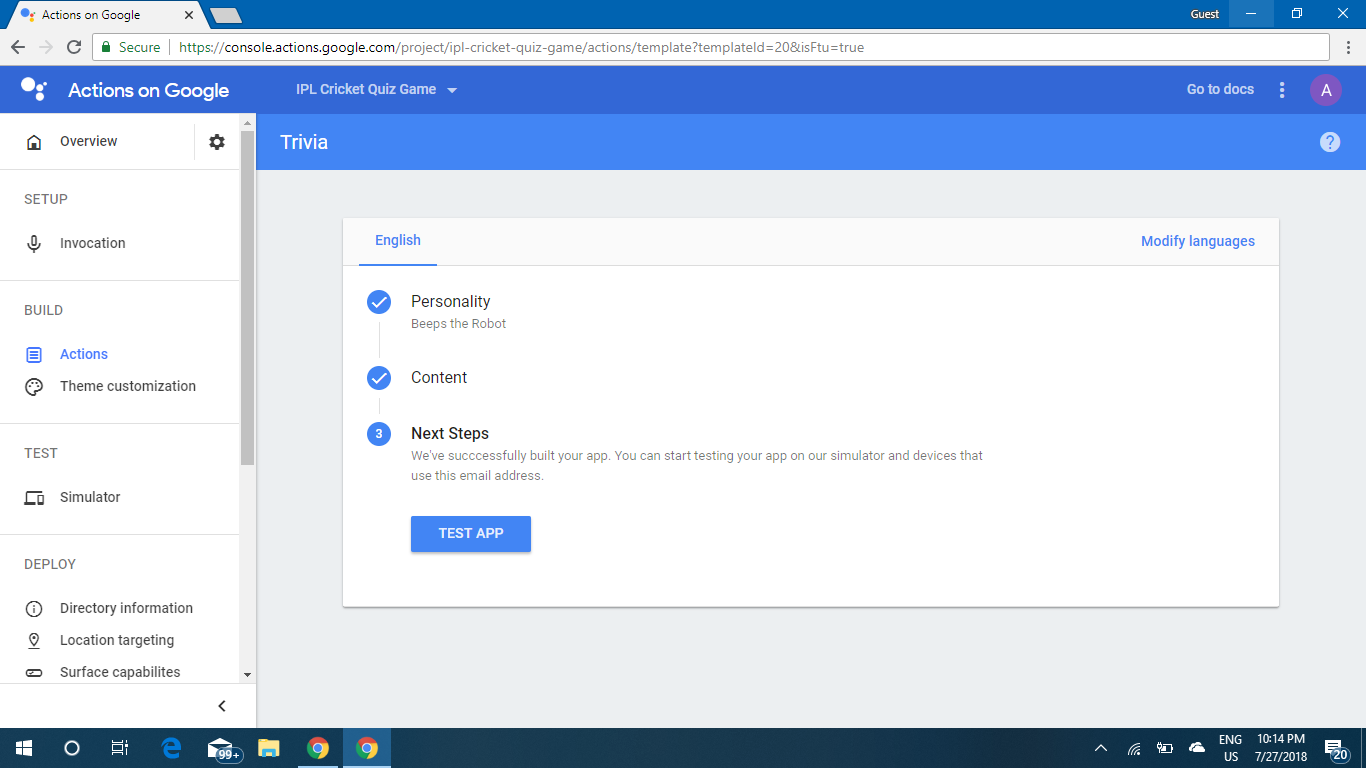Open the three-dot more options menu
Image resolution: width=1366 pixels, height=768 pixels.
tap(1282, 90)
